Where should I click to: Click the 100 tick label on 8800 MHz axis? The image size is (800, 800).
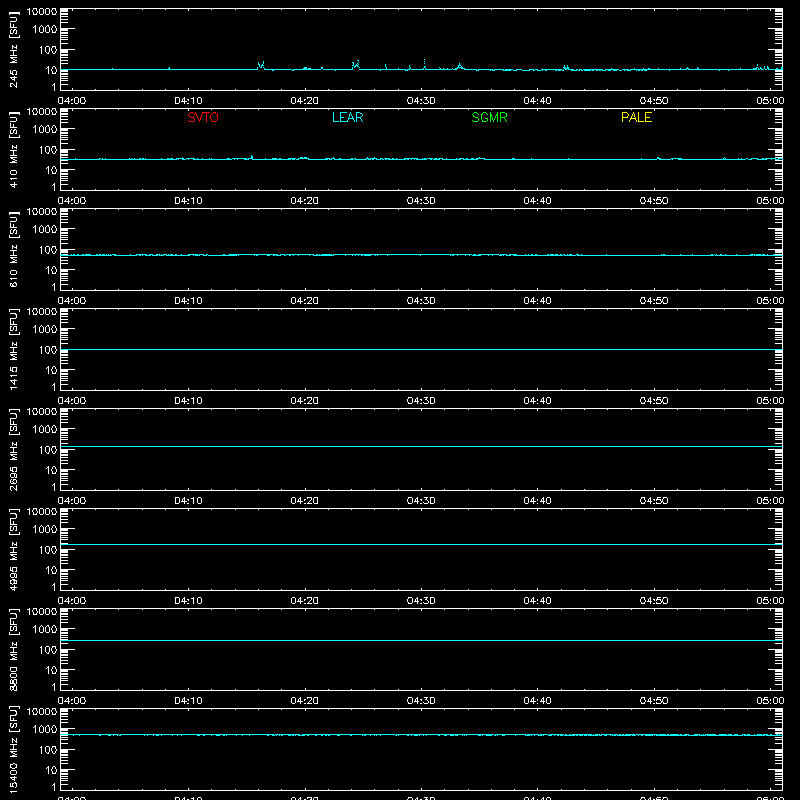(48, 650)
